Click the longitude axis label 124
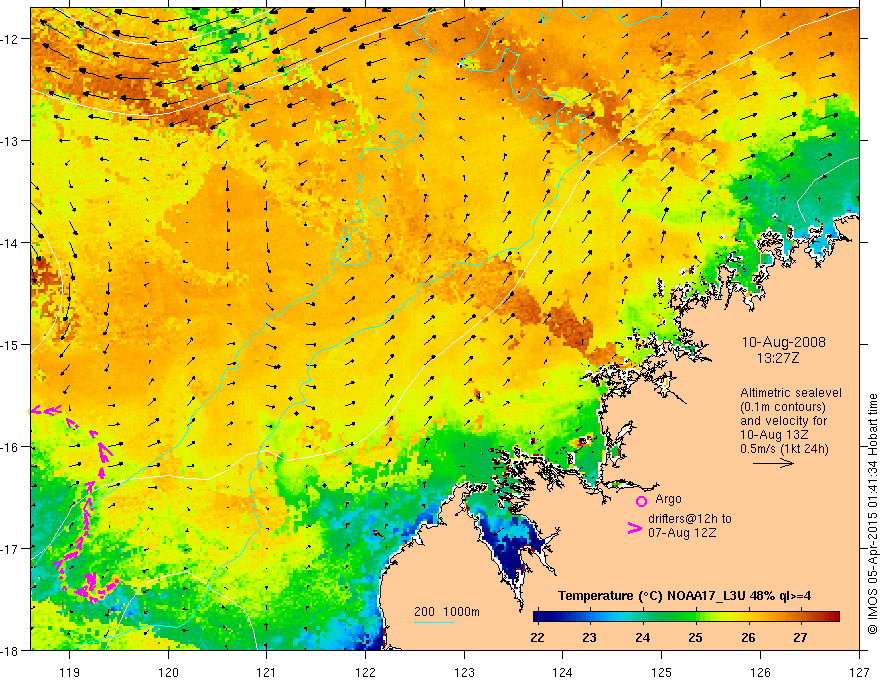 [x=562, y=672]
